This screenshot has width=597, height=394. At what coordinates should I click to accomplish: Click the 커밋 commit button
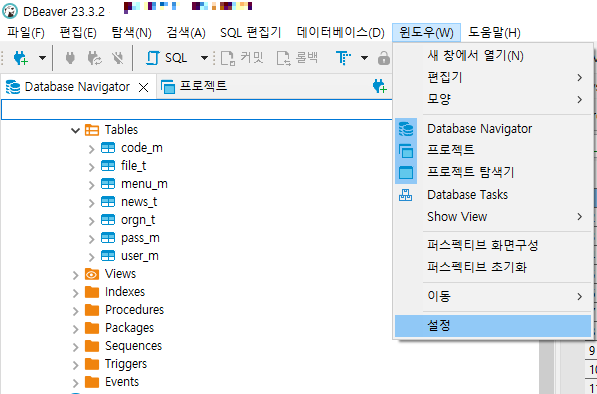click(x=242, y=58)
